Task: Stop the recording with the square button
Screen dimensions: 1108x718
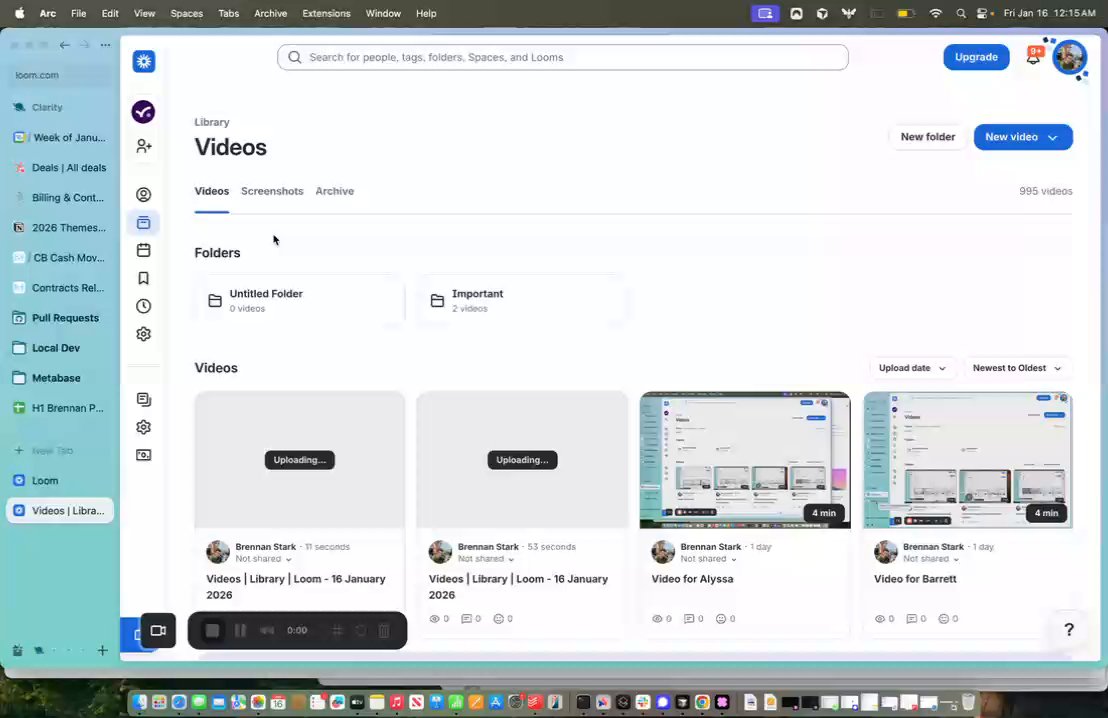Action: (x=212, y=630)
